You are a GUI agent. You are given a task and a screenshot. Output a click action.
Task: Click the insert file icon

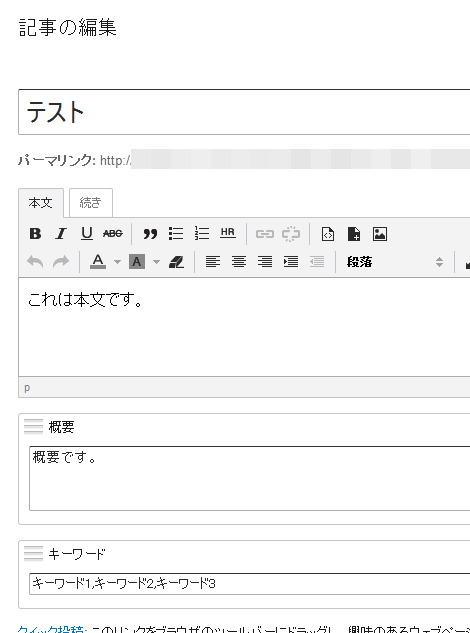pos(354,234)
